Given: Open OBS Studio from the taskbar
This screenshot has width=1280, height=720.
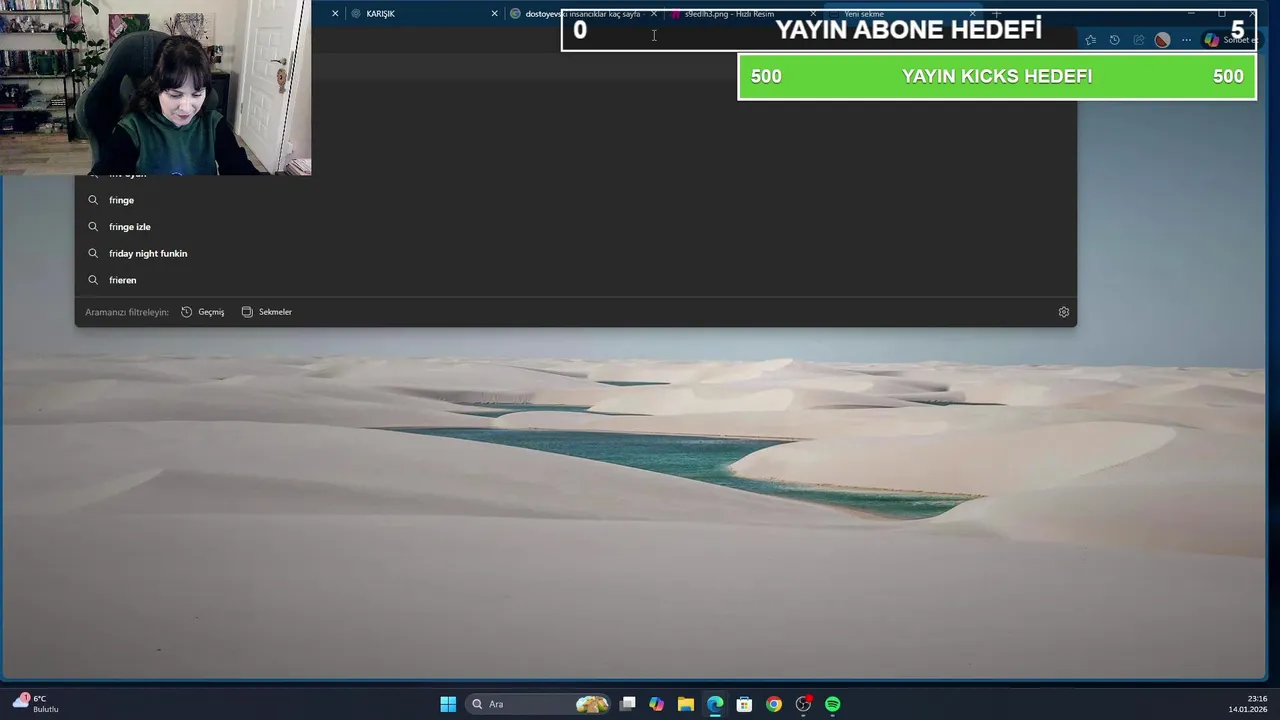Looking at the screenshot, I should pyautogui.click(x=803, y=704).
